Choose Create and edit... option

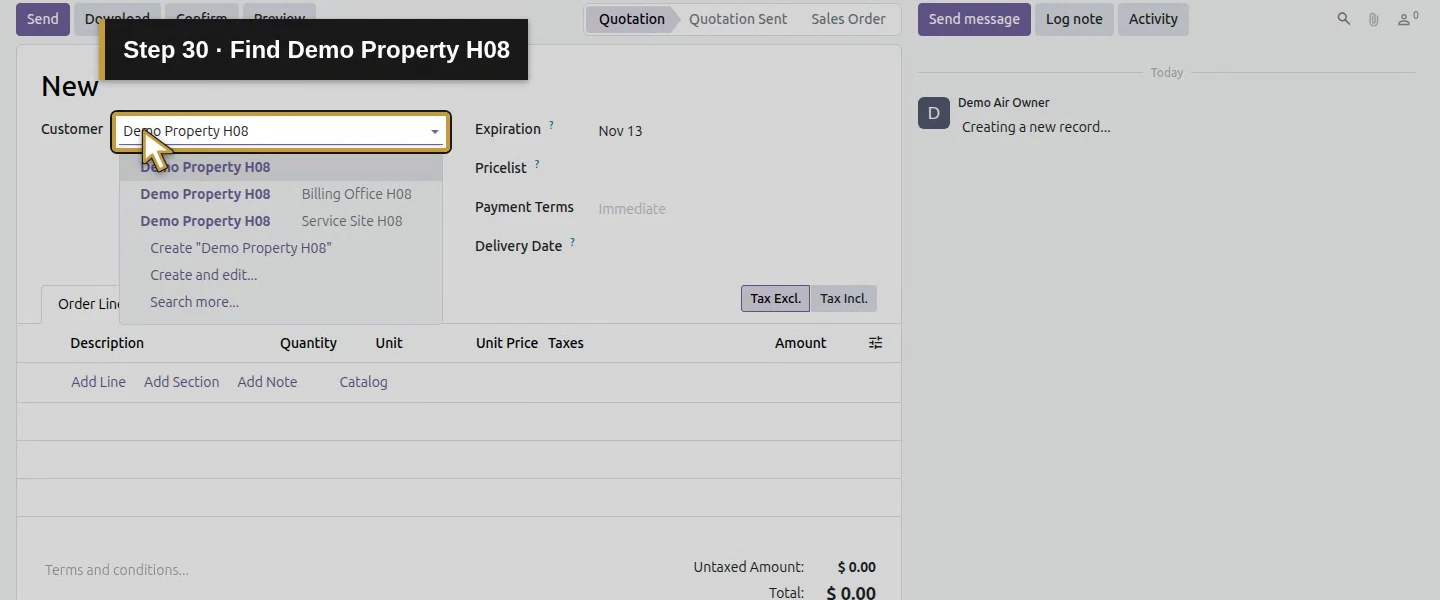click(x=280, y=275)
